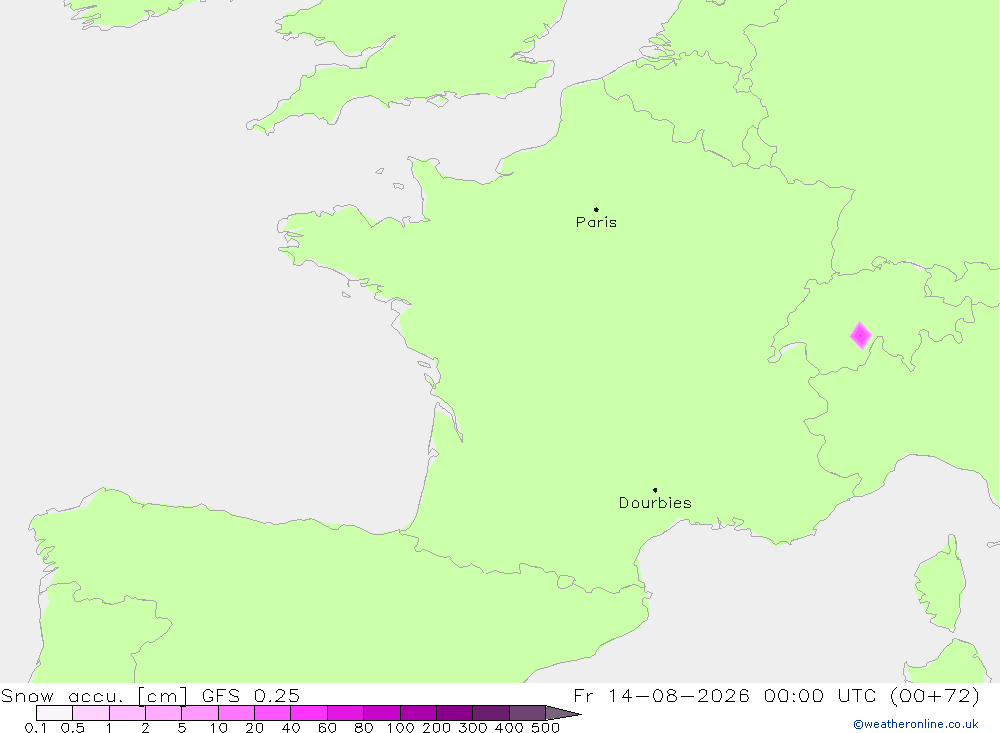This screenshot has width=1000, height=733.
Task: Click the '500' legend value
Action: [x=545, y=728]
